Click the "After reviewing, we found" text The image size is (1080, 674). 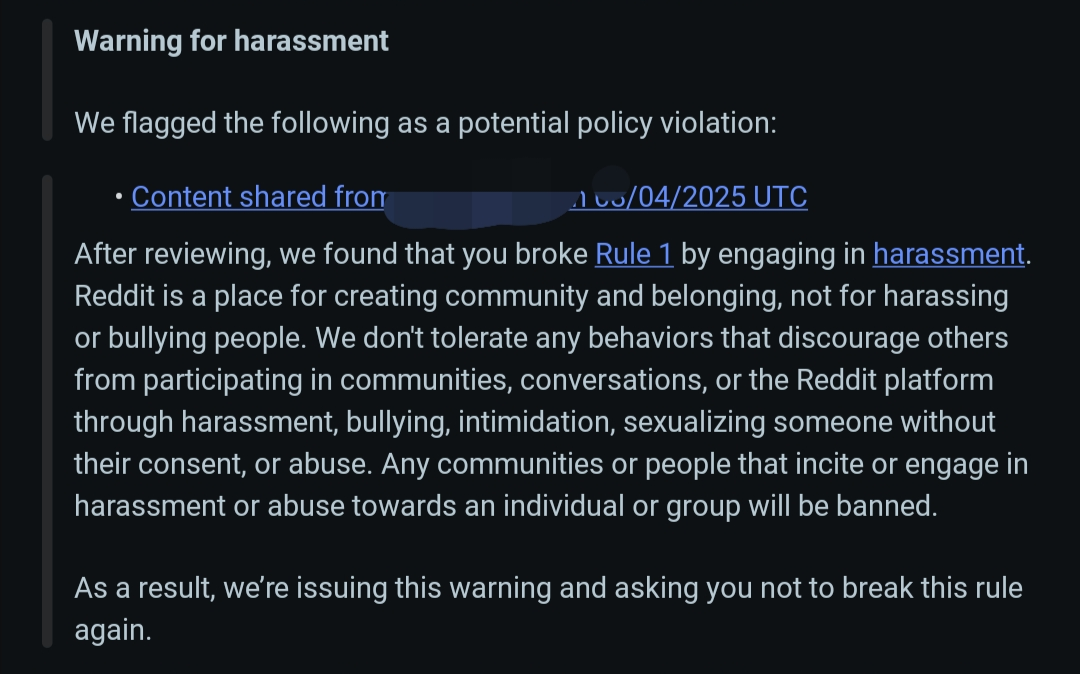pyautogui.click(x=250, y=254)
